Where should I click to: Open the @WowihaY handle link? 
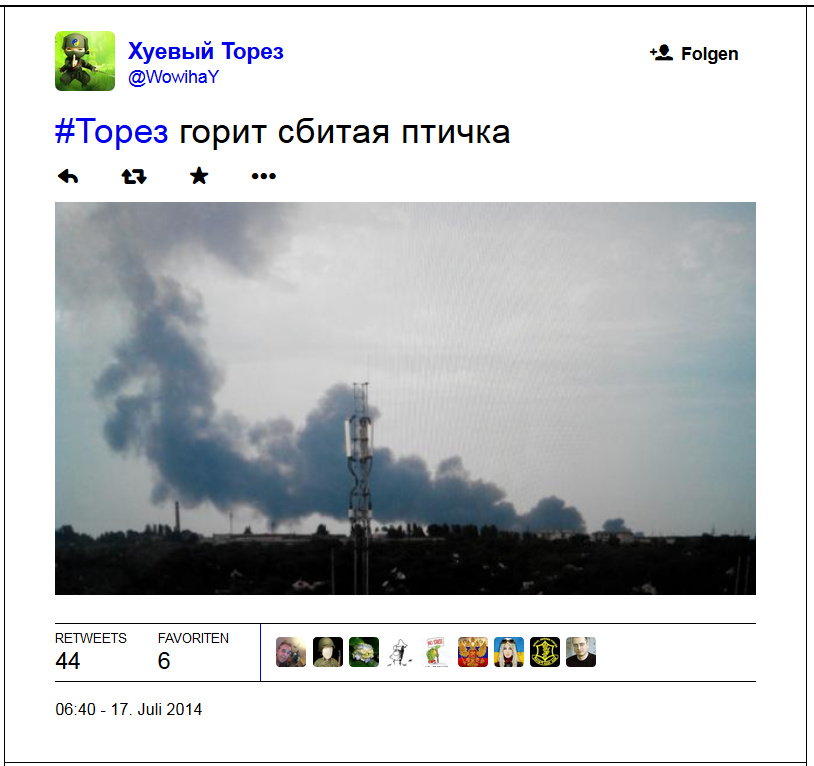click(173, 77)
